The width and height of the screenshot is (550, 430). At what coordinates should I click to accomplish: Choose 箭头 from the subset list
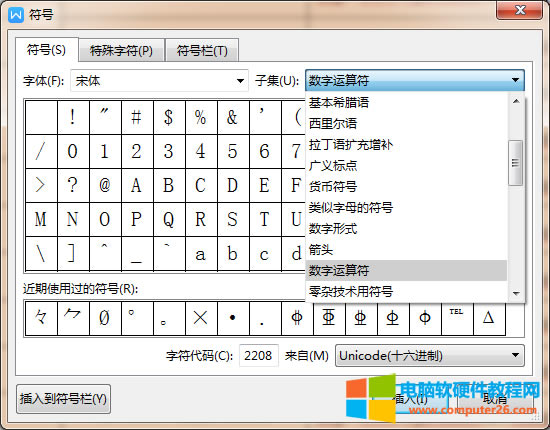pos(406,250)
